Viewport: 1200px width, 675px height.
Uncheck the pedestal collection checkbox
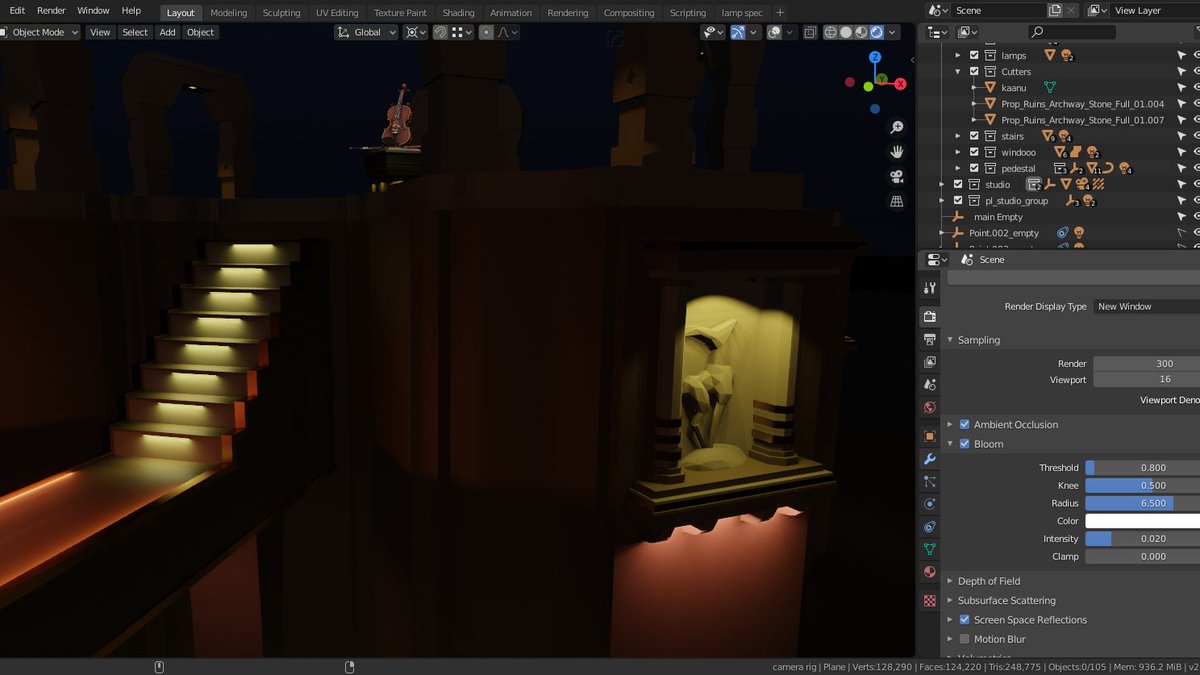point(974,168)
